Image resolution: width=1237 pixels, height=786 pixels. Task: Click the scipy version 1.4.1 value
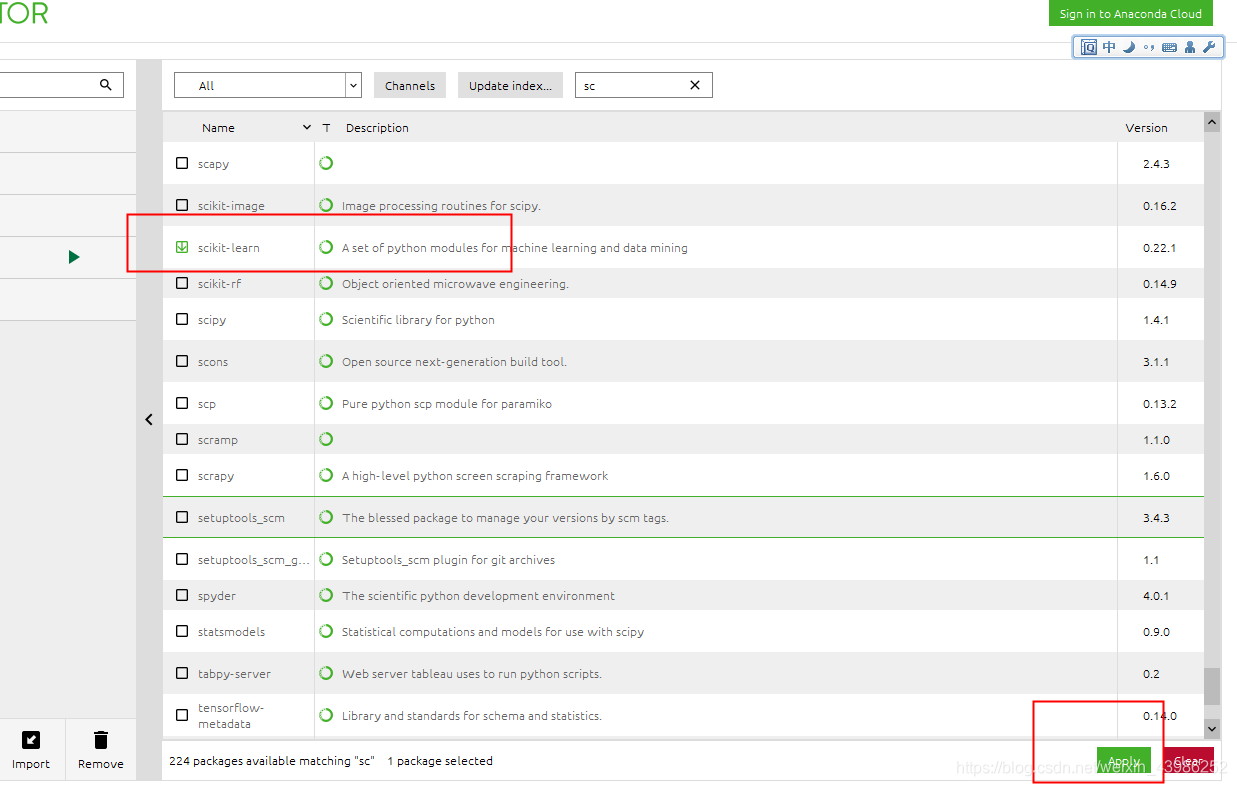point(1155,320)
